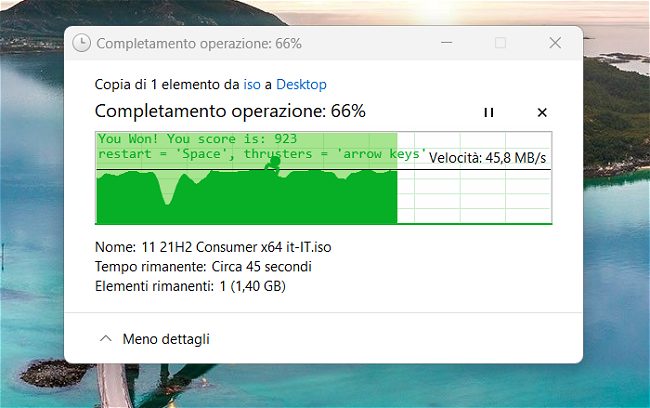Open the 'iso' source folder link
This screenshot has width=650, height=408.
(x=252, y=85)
